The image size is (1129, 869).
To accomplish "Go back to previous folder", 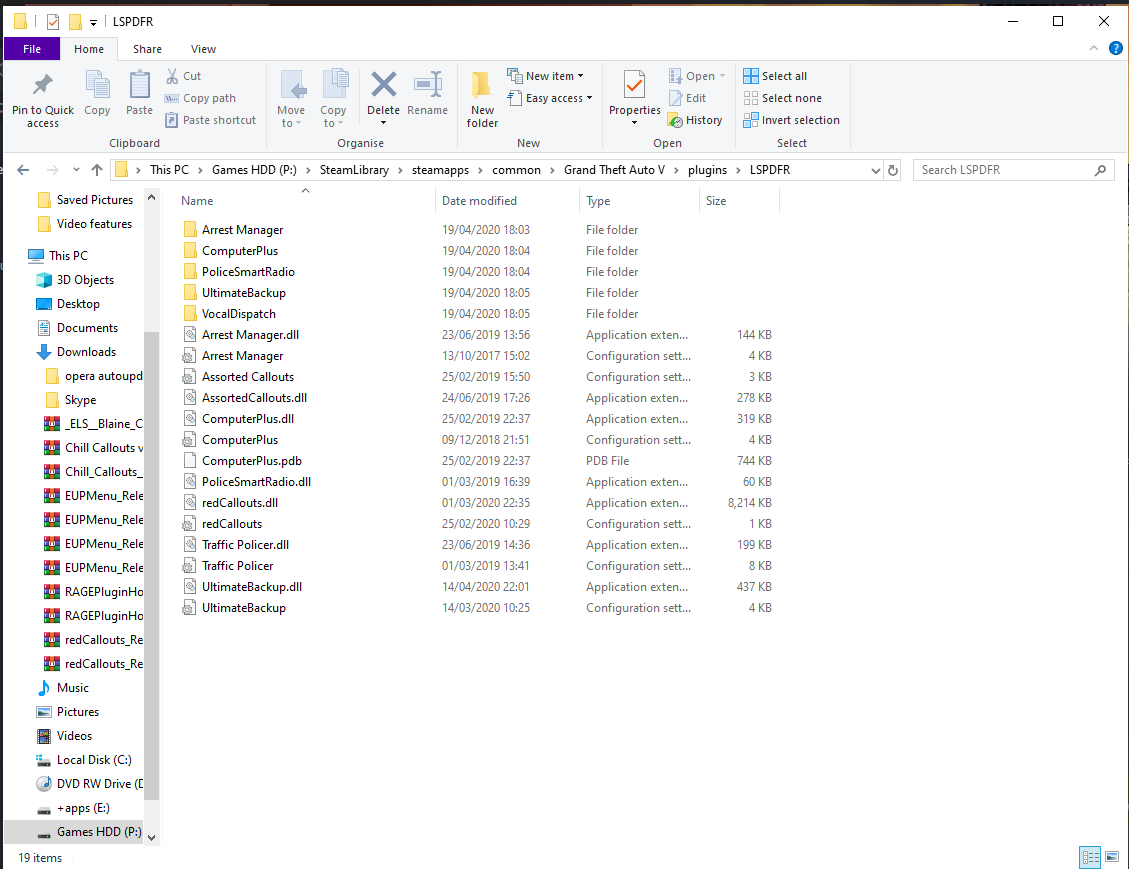I will pyautogui.click(x=23, y=170).
